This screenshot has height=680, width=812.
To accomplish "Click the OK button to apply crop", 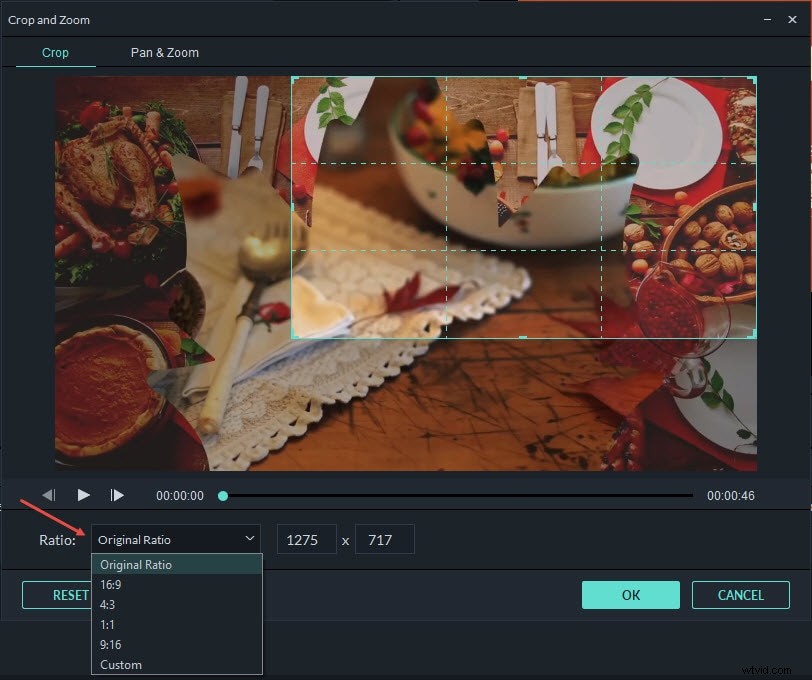I will click(x=630, y=594).
